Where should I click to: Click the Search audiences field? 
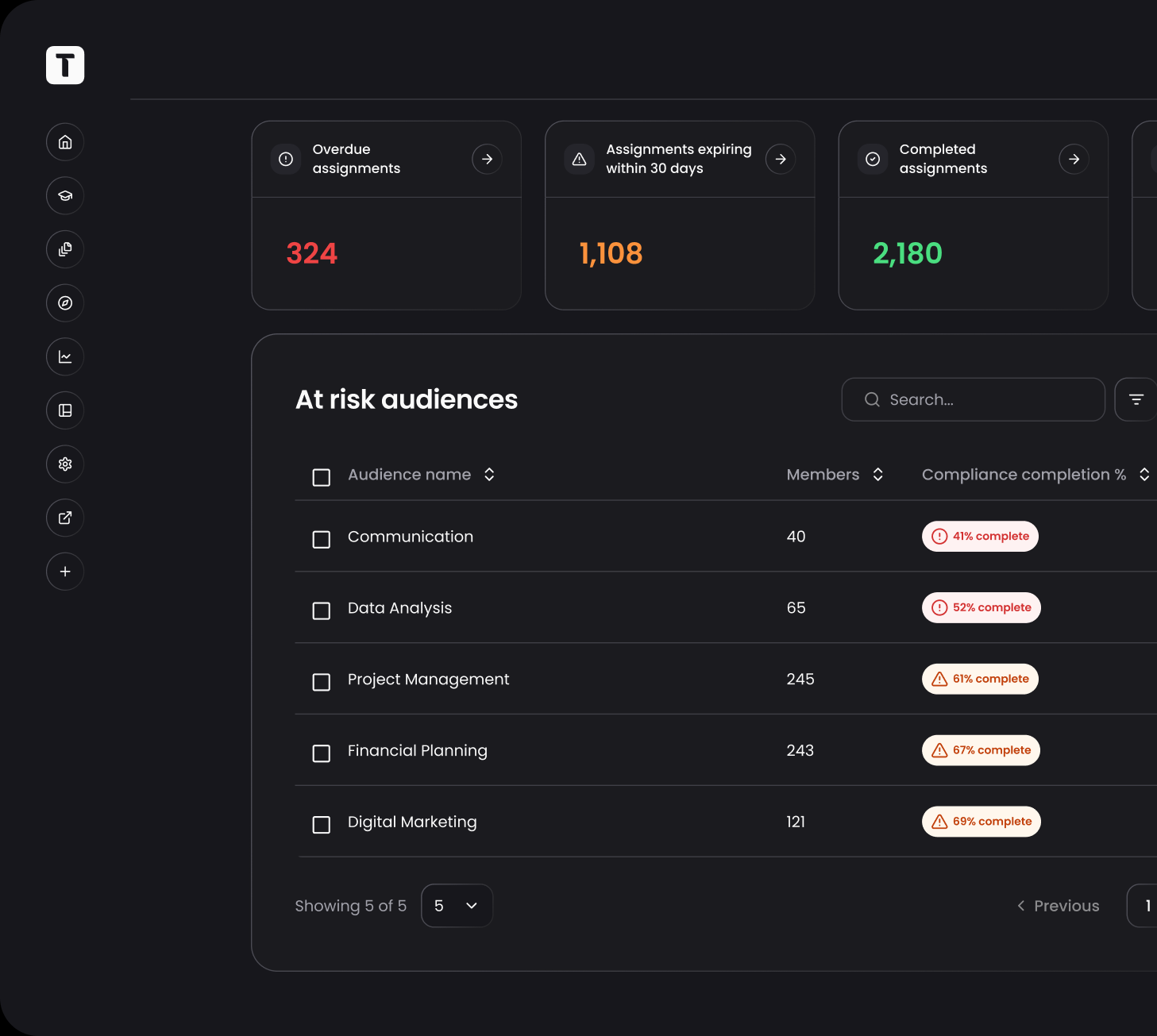point(973,399)
